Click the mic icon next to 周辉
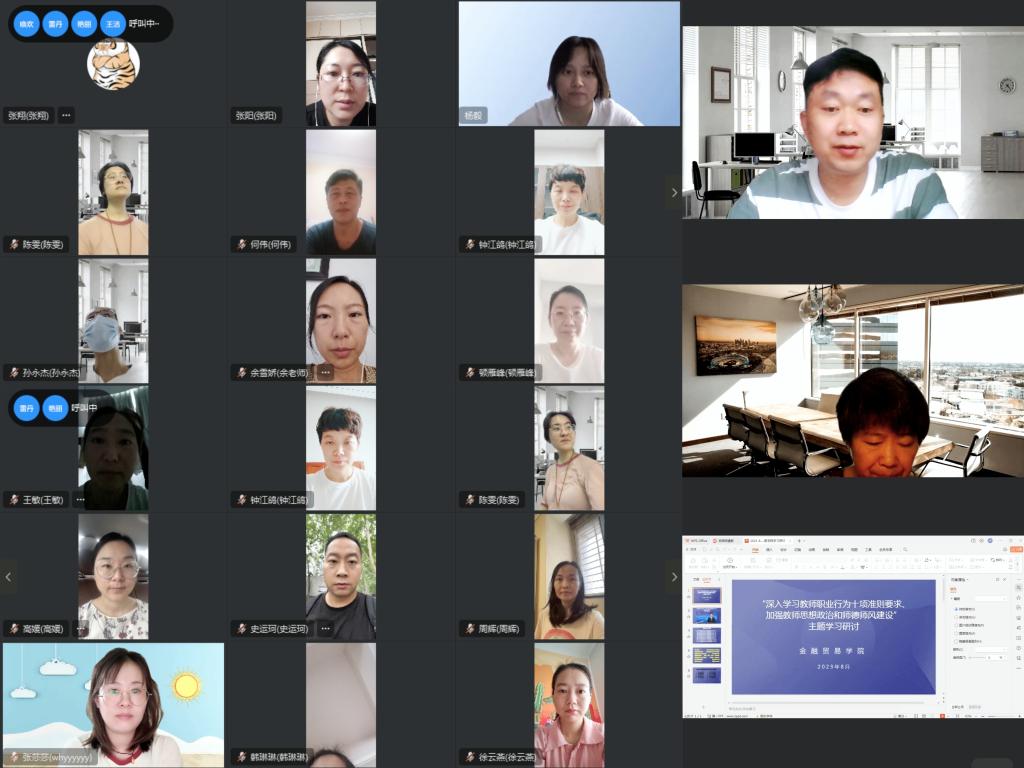This screenshot has height=768, width=1024. [468, 629]
